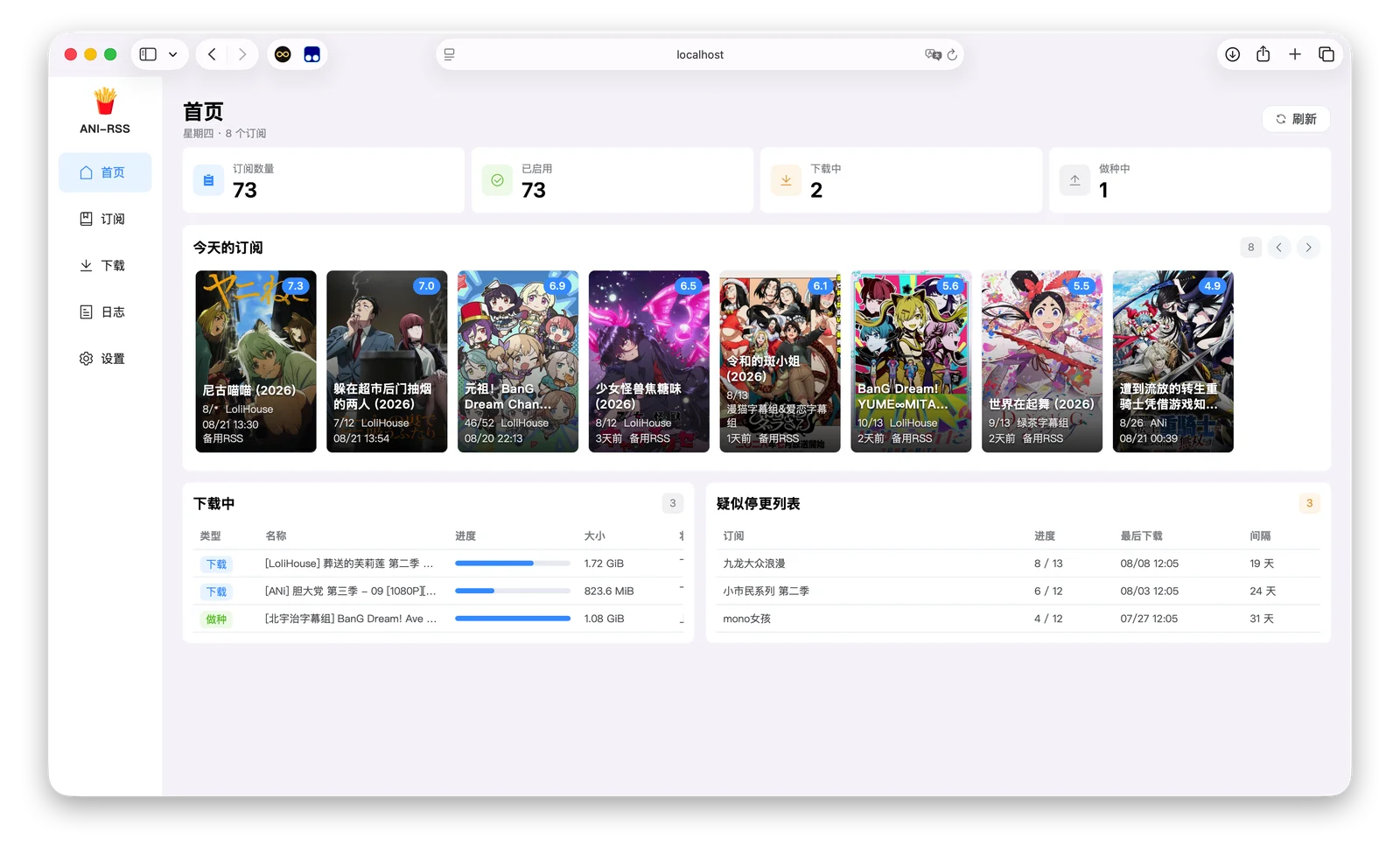Click the Safari share button

click(1263, 54)
